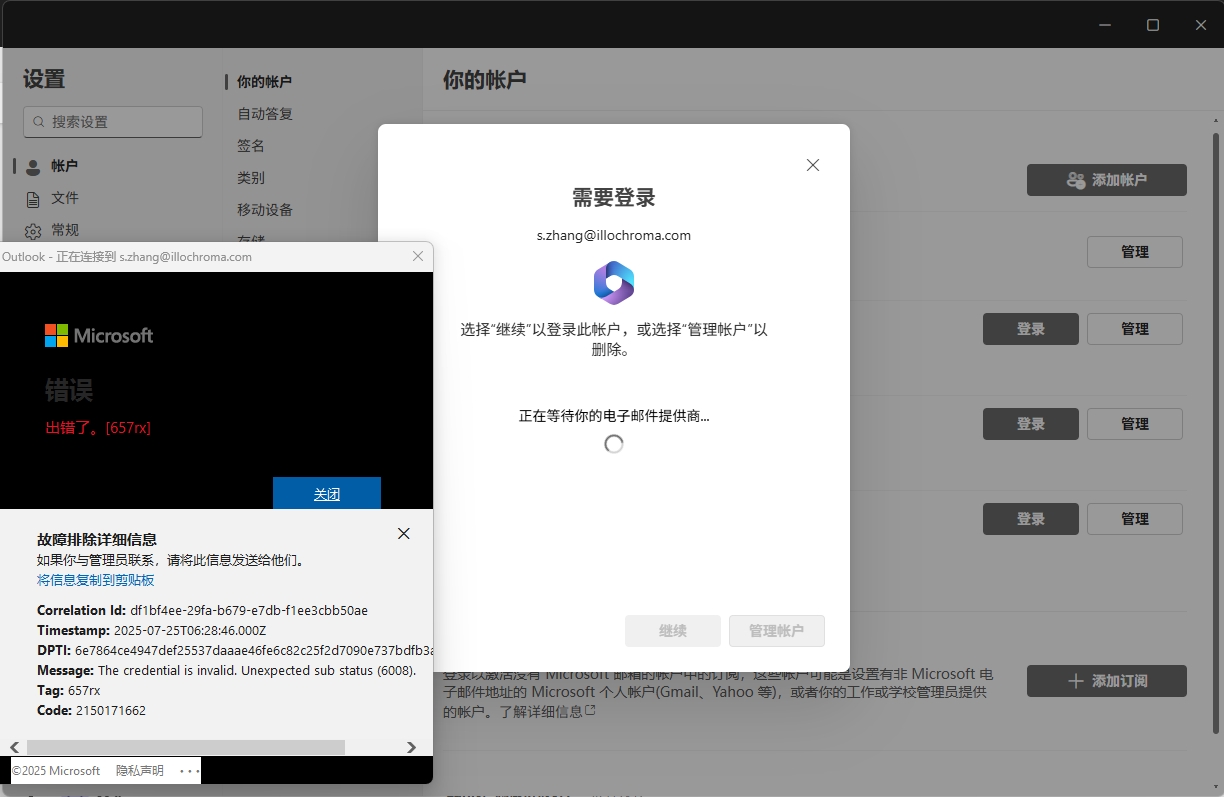Click 将信息复制到剪贴板 link

pos(95,580)
